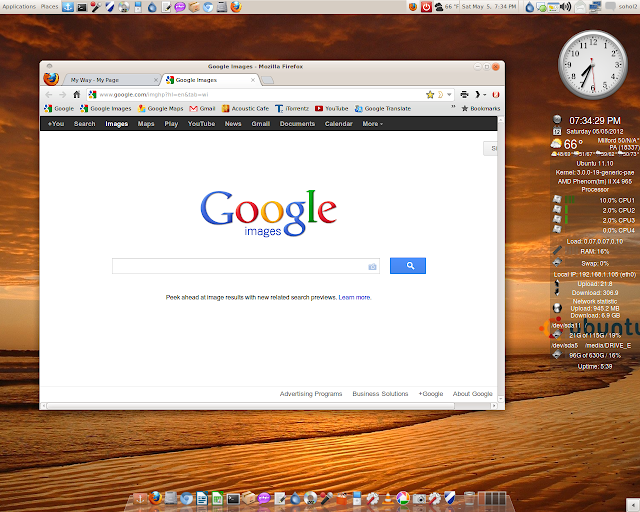Screen dimensions: 640x512
Task: Open the iTorrentz bookmark
Action: click(x=292, y=109)
